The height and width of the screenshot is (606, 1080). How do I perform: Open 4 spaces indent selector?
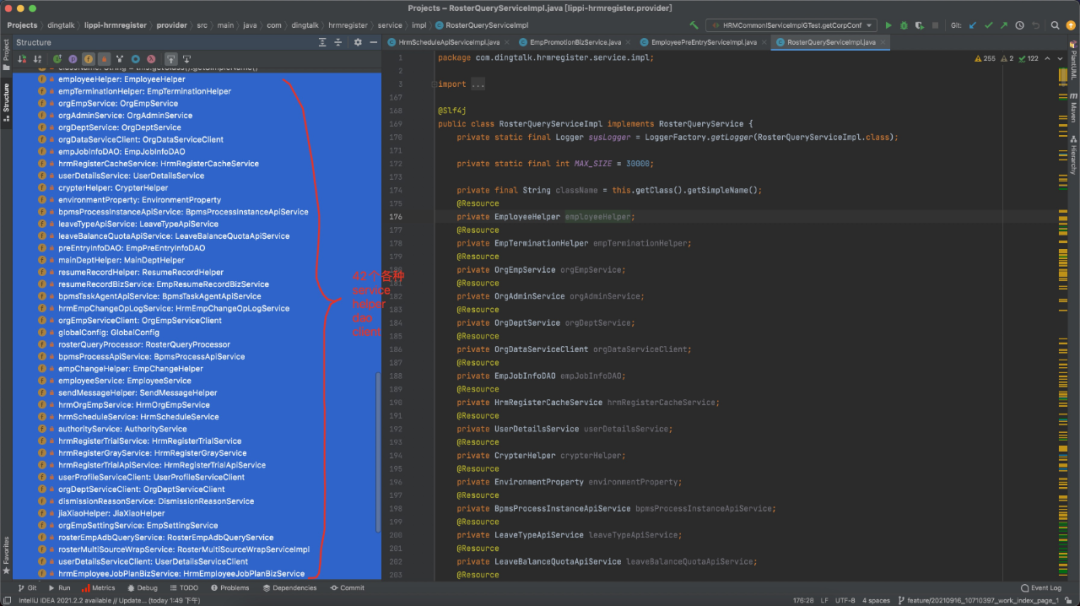[x=875, y=600]
